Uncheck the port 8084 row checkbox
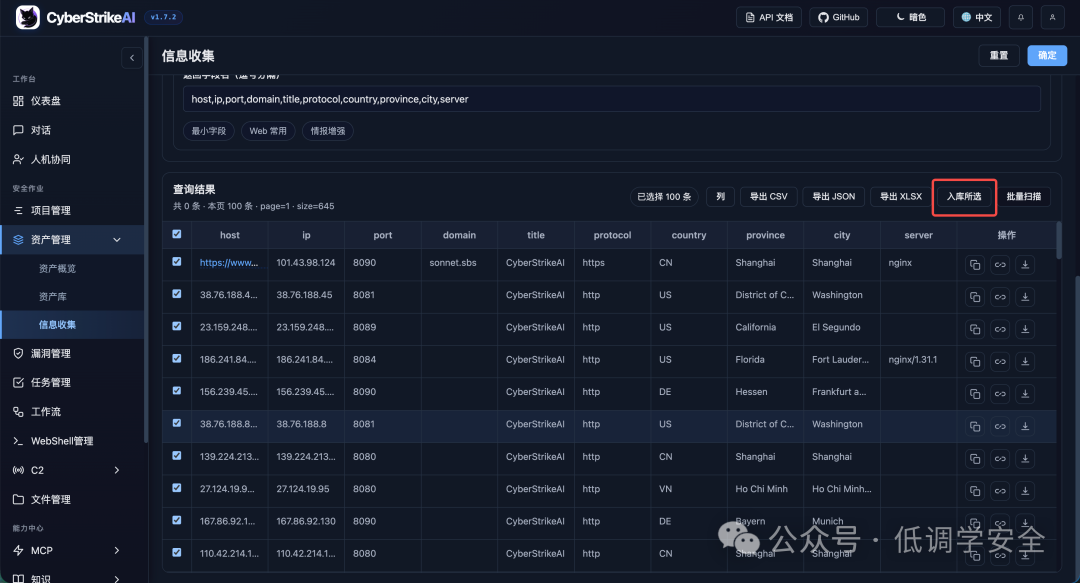The width and height of the screenshot is (1080, 583). [177, 358]
